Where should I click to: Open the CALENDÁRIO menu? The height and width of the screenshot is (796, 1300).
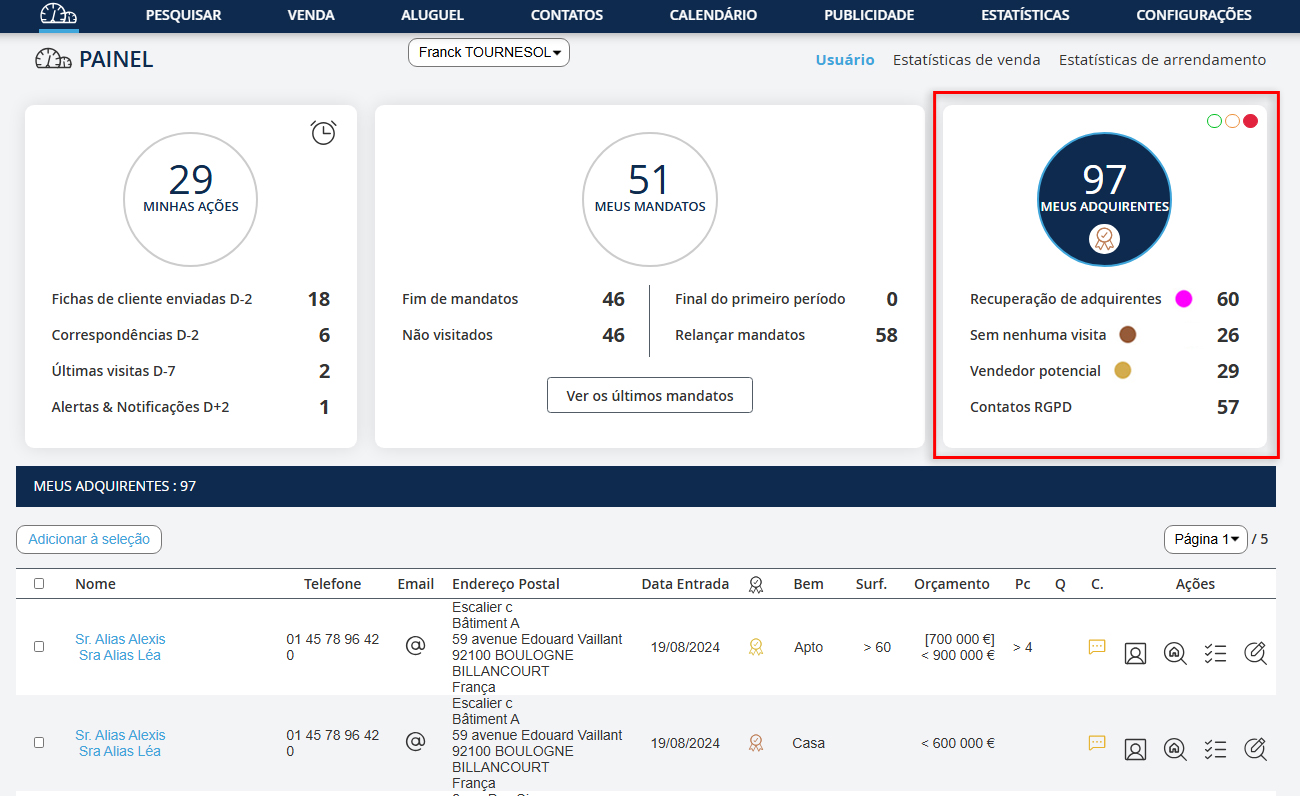pos(713,15)
